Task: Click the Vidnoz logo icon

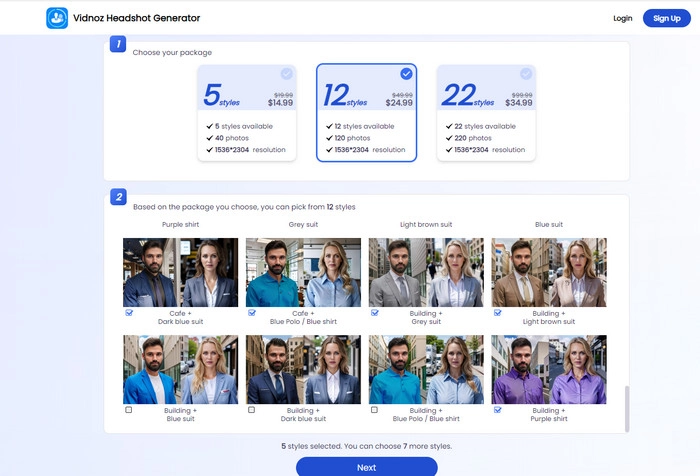Action: (x=57, y=18)
